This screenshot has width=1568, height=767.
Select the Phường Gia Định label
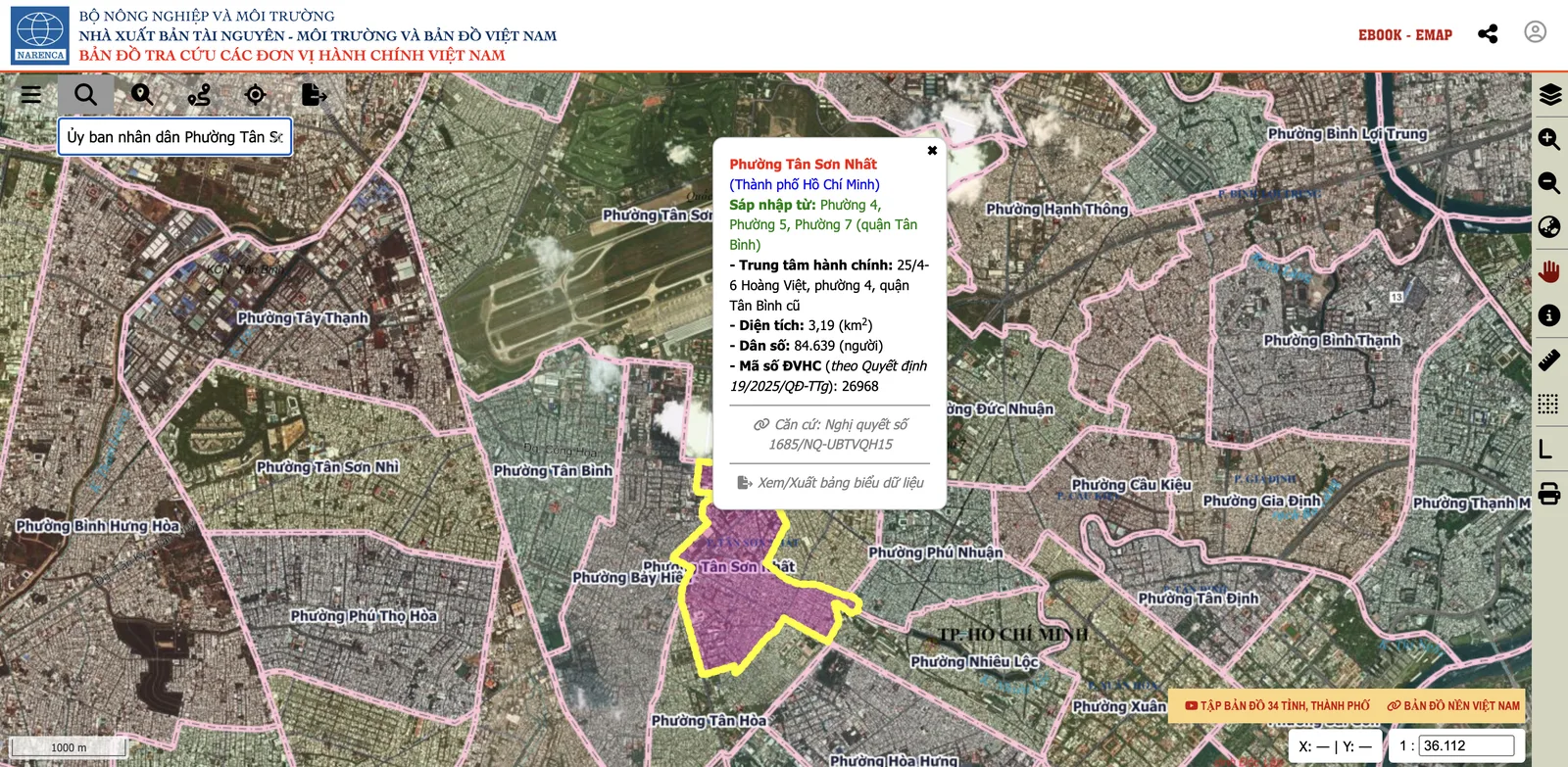(x=1262, y=502)
